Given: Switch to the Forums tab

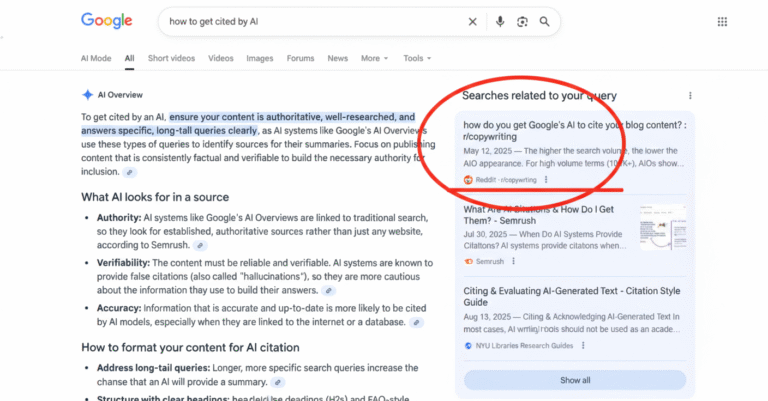Looking at the screenshot, I should tap(300, 58).
